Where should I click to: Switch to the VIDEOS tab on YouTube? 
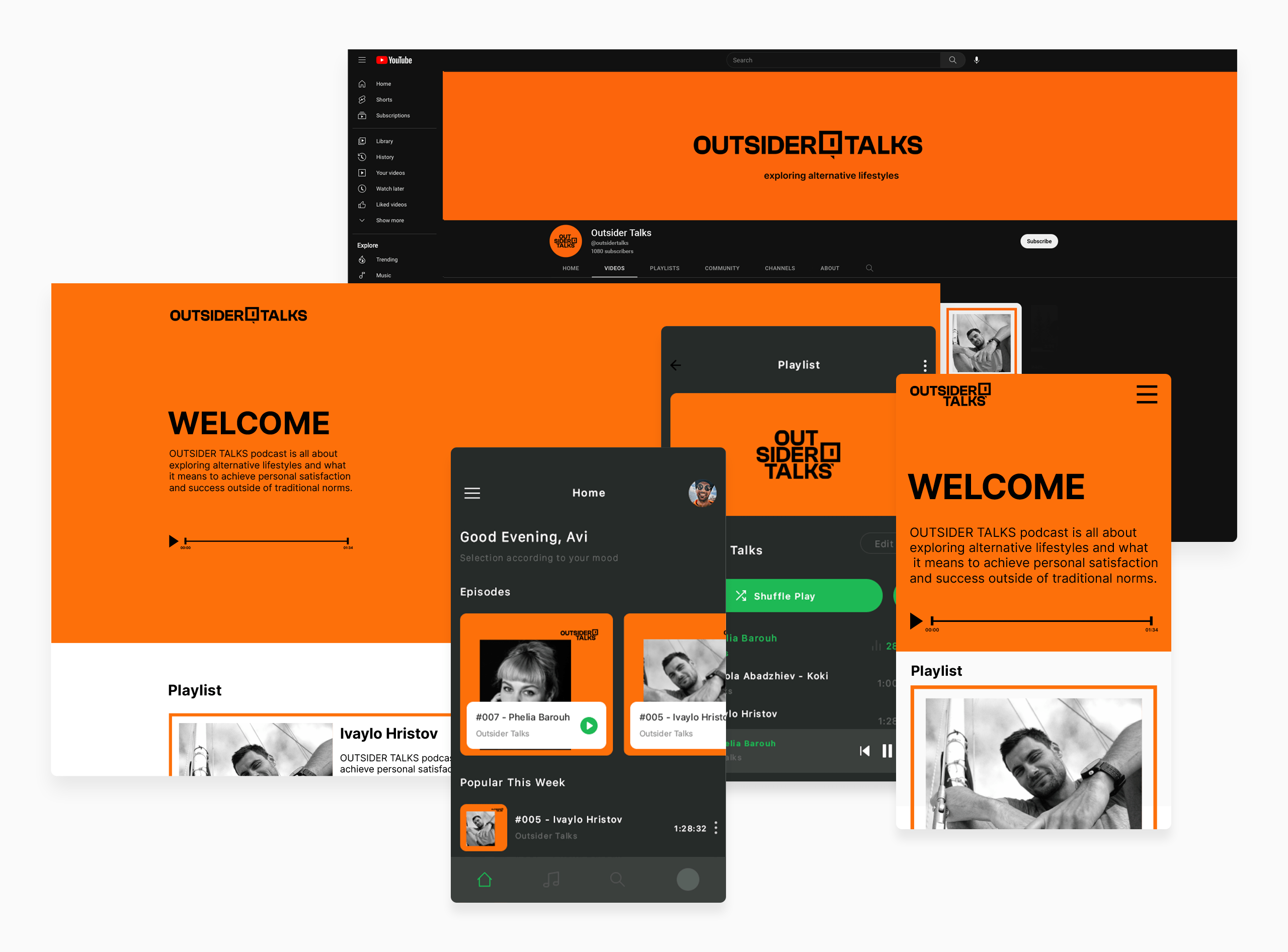click(614, 269)
